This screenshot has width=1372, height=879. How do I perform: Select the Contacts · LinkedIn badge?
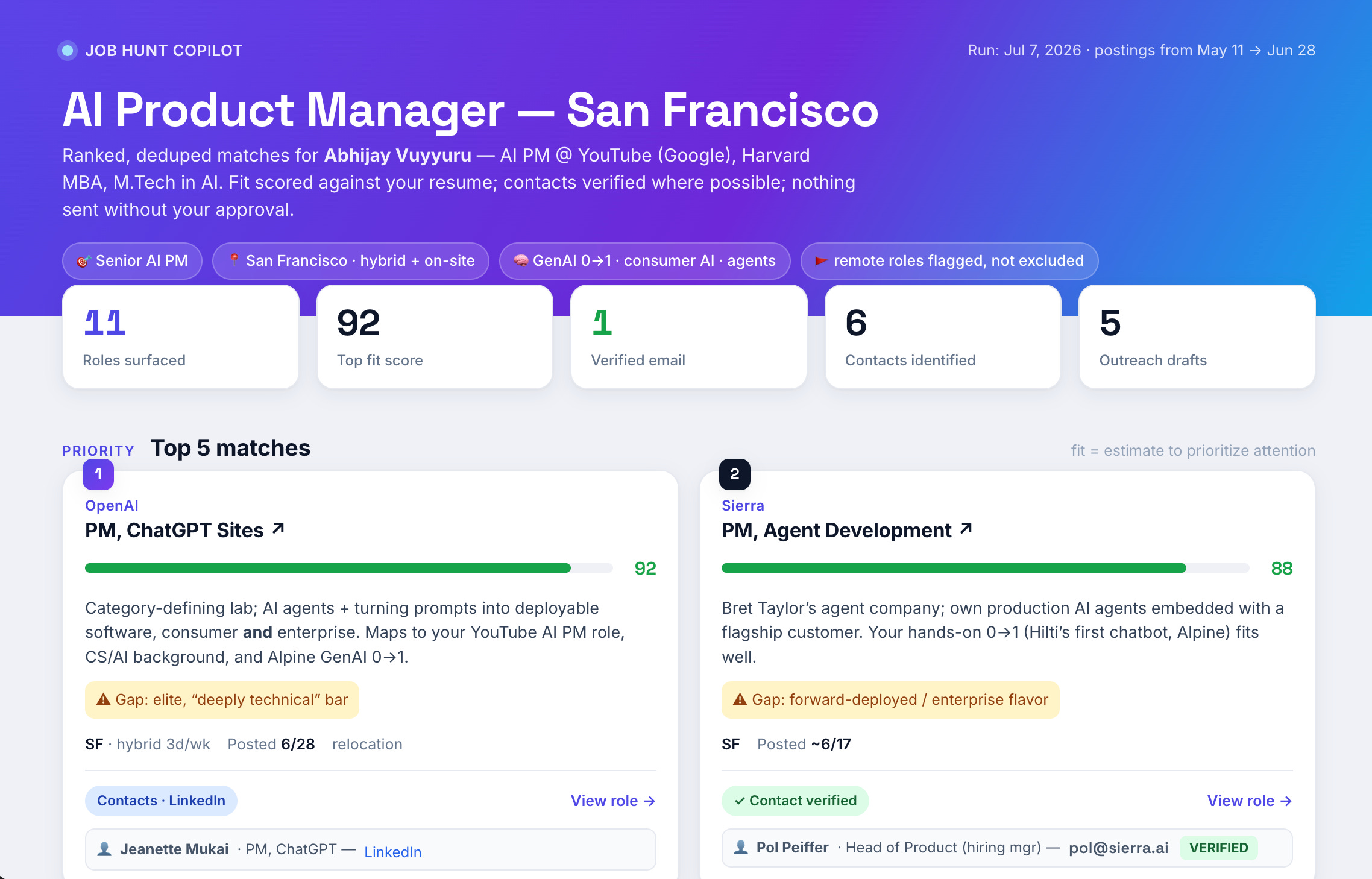[161, 801]
